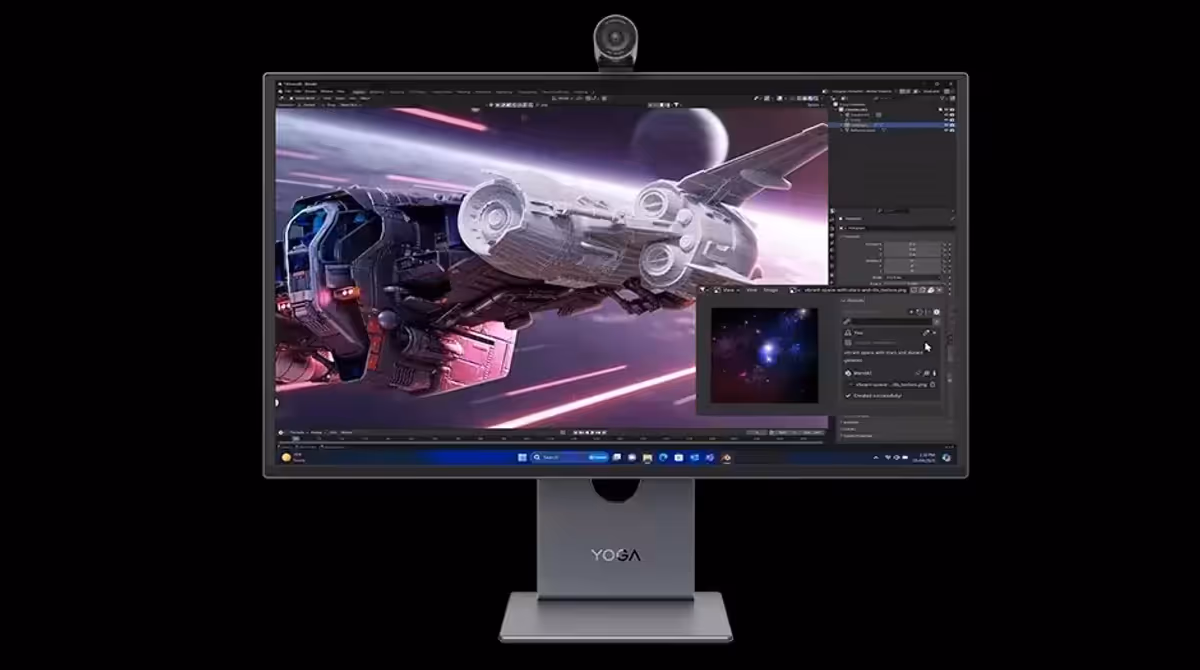Click the generated dis_texture.png file entry
Screen dimensions: 1200x670
[891, 385]
